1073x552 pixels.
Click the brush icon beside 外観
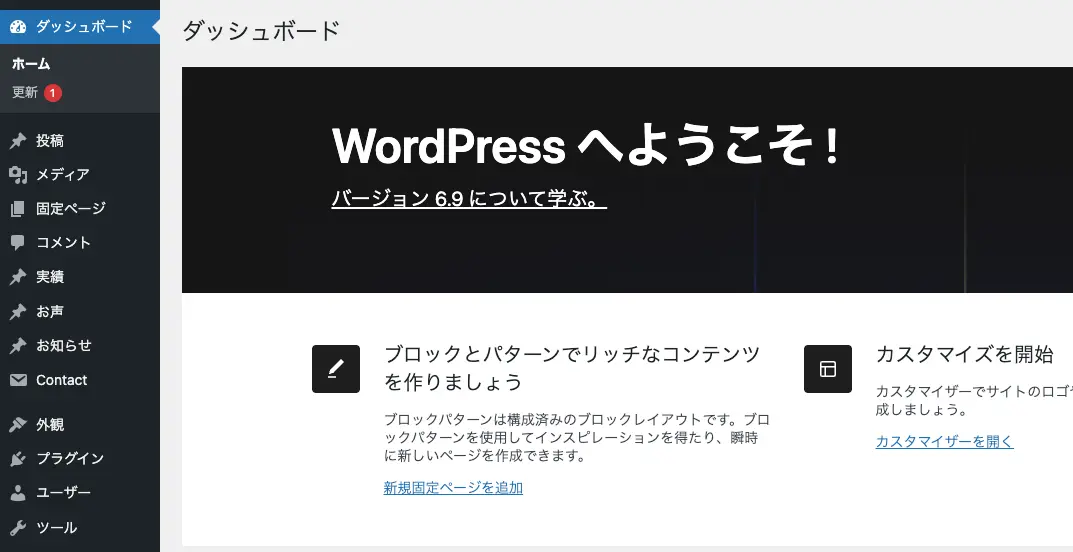pos(18,425)
